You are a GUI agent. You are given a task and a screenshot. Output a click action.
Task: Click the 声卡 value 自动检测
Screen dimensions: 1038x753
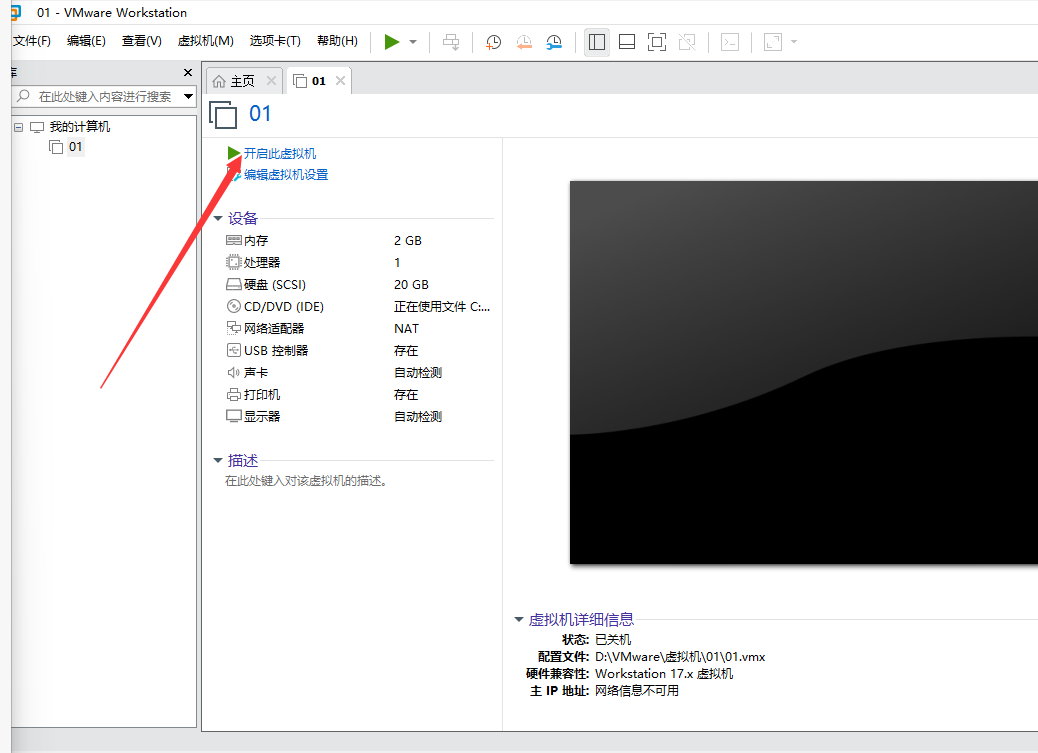418,373
